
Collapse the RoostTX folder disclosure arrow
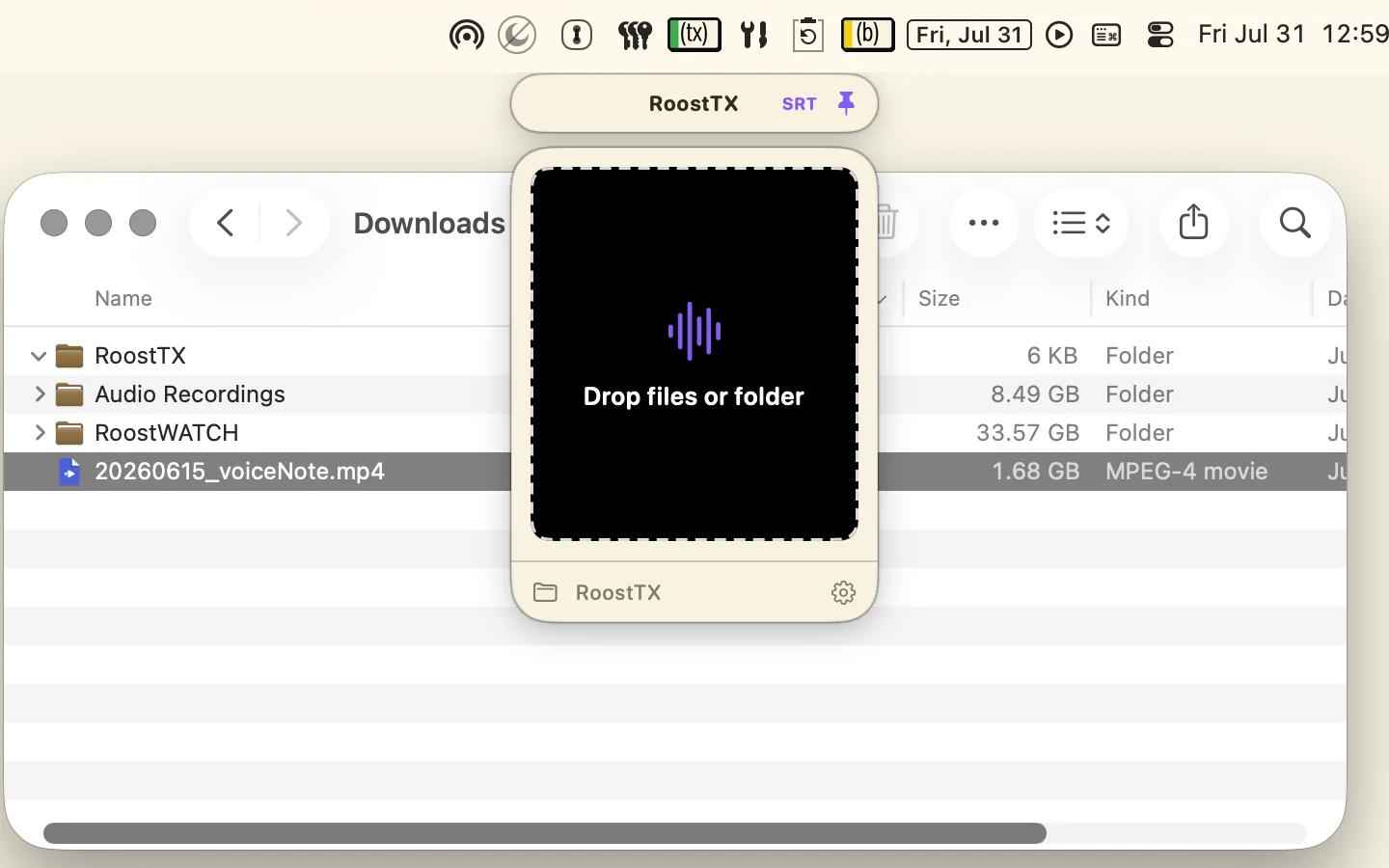[39, 356]
